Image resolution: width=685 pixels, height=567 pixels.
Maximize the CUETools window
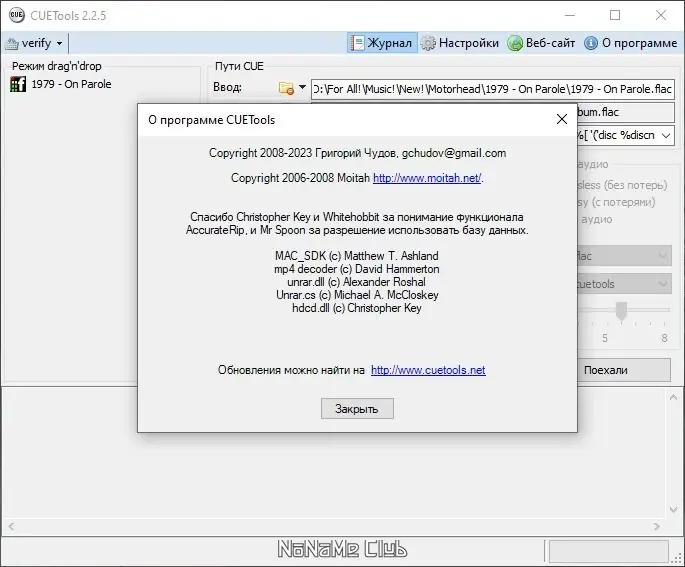(x=615, y=15)
